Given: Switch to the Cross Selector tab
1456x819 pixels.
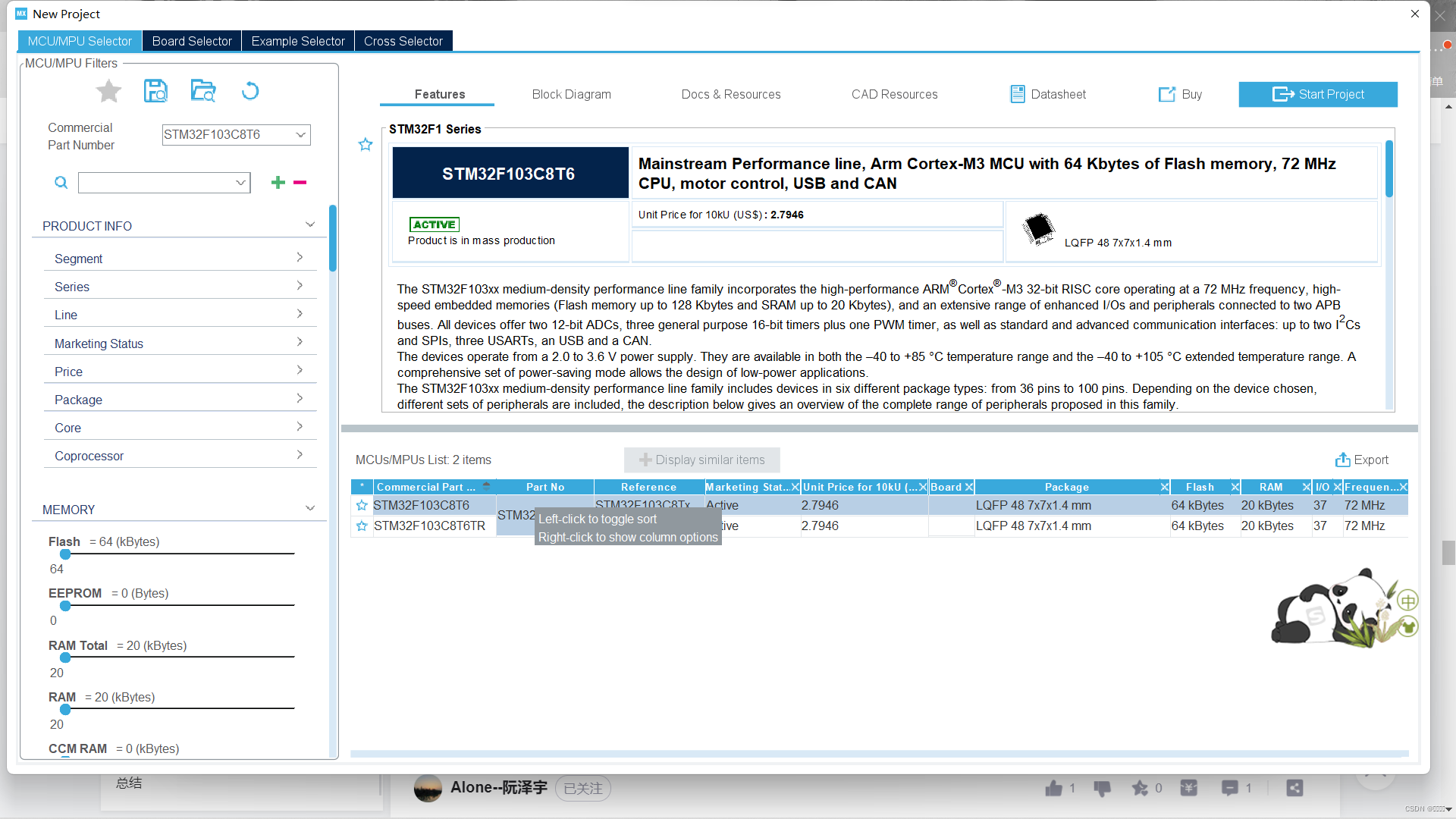Looking at the screenshot, I should pyautogui.click(x=403, y=41).
